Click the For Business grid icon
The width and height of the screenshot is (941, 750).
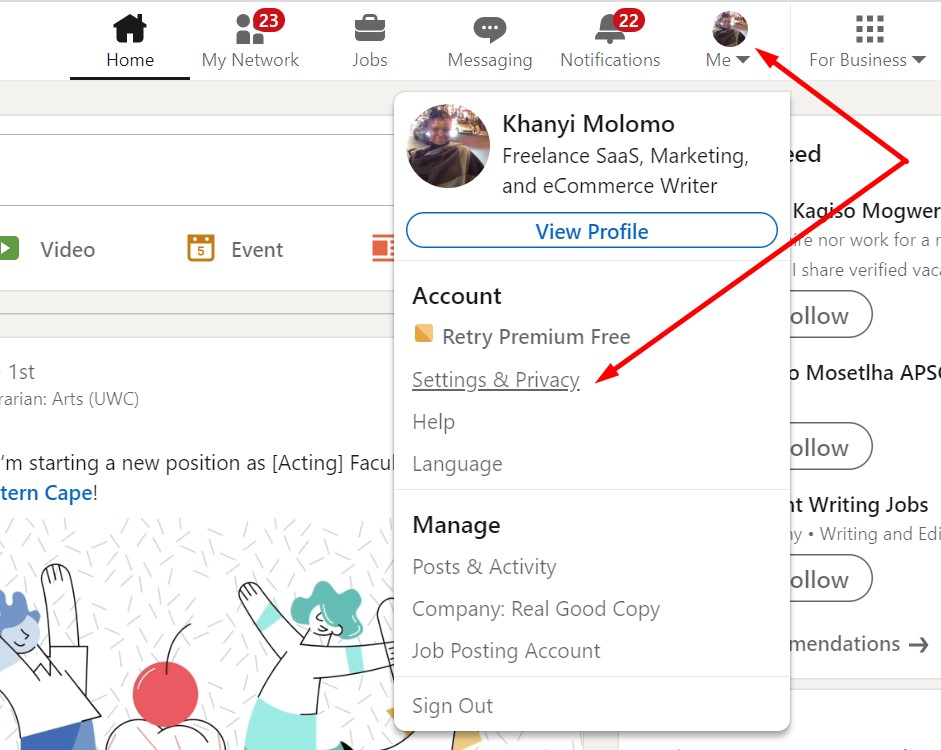click(x=870, y=29)
